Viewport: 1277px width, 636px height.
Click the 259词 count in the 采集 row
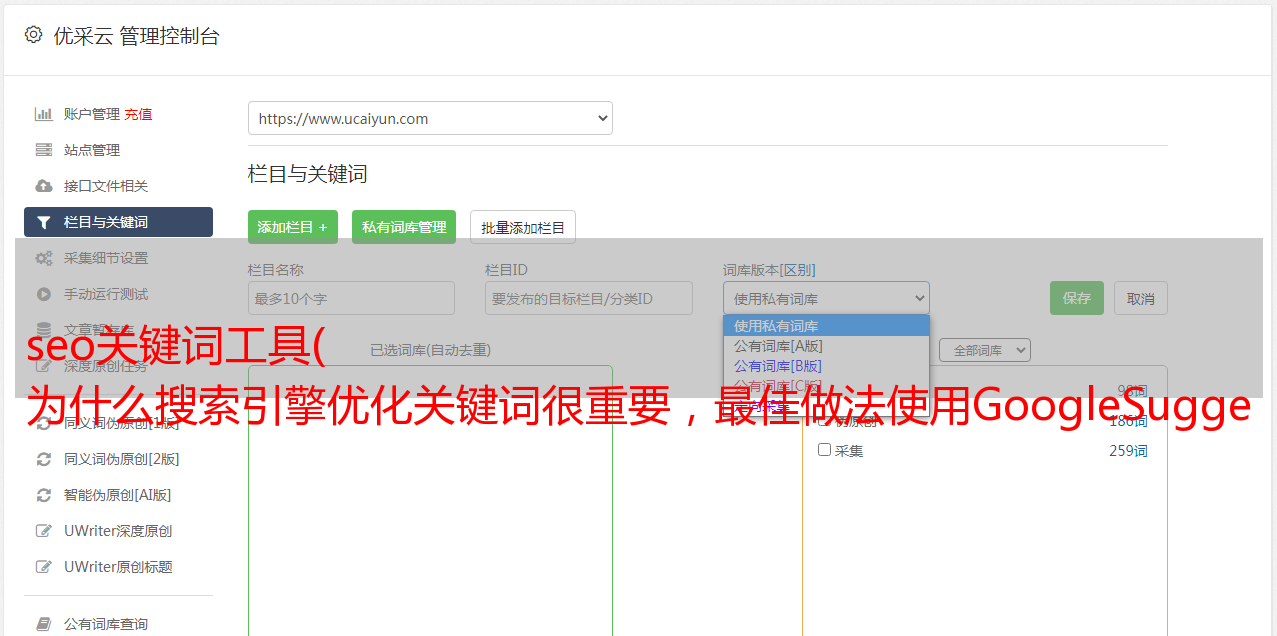coord(1128,451)
